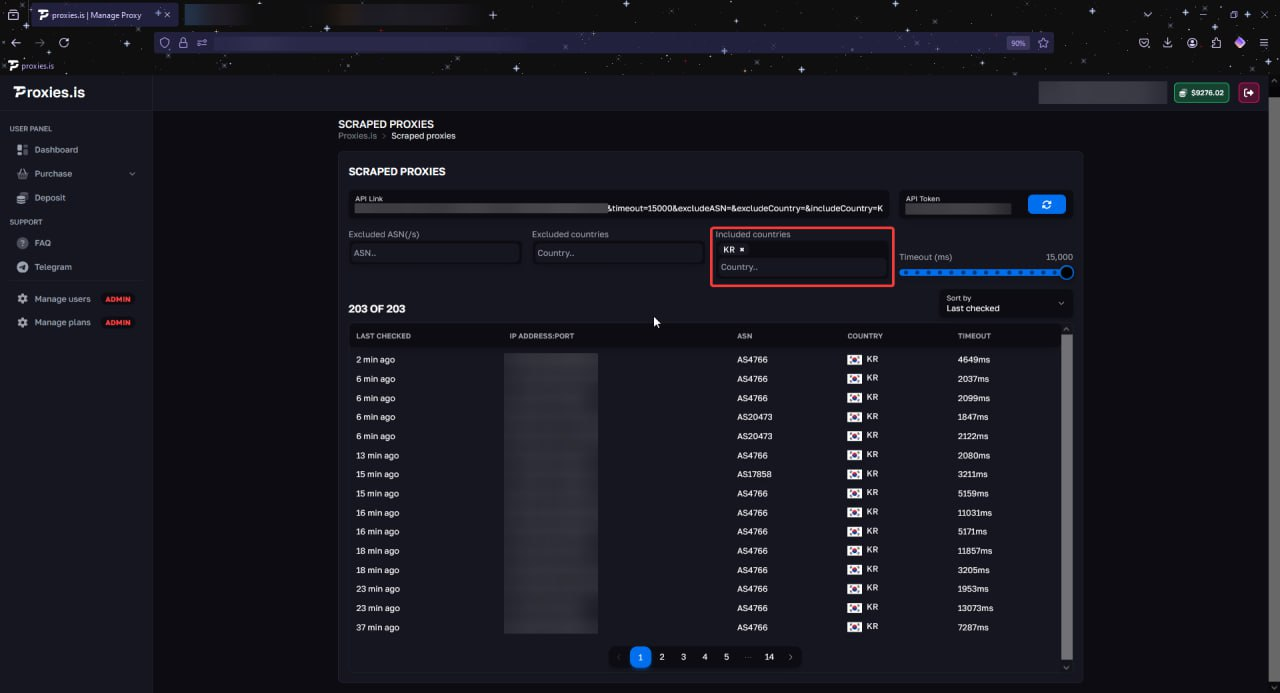Reload the browser page
The width and height of the screenshot is (1280, 693).
pos(64,43)
